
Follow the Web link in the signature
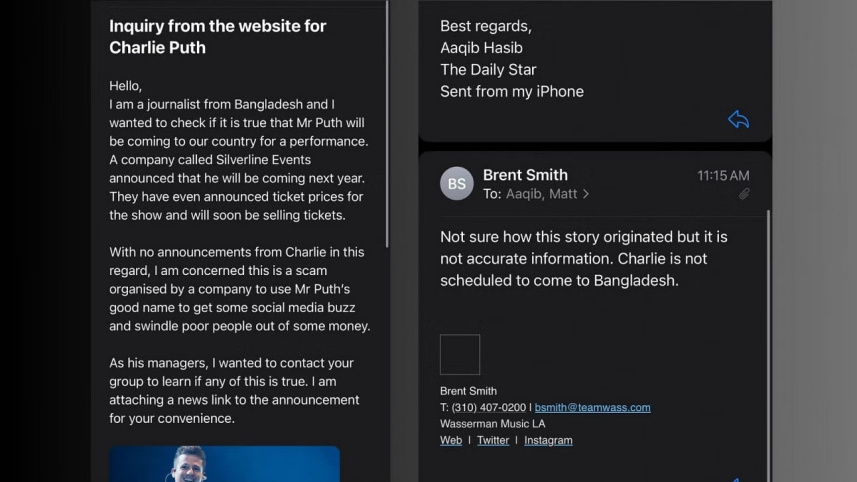451,440
